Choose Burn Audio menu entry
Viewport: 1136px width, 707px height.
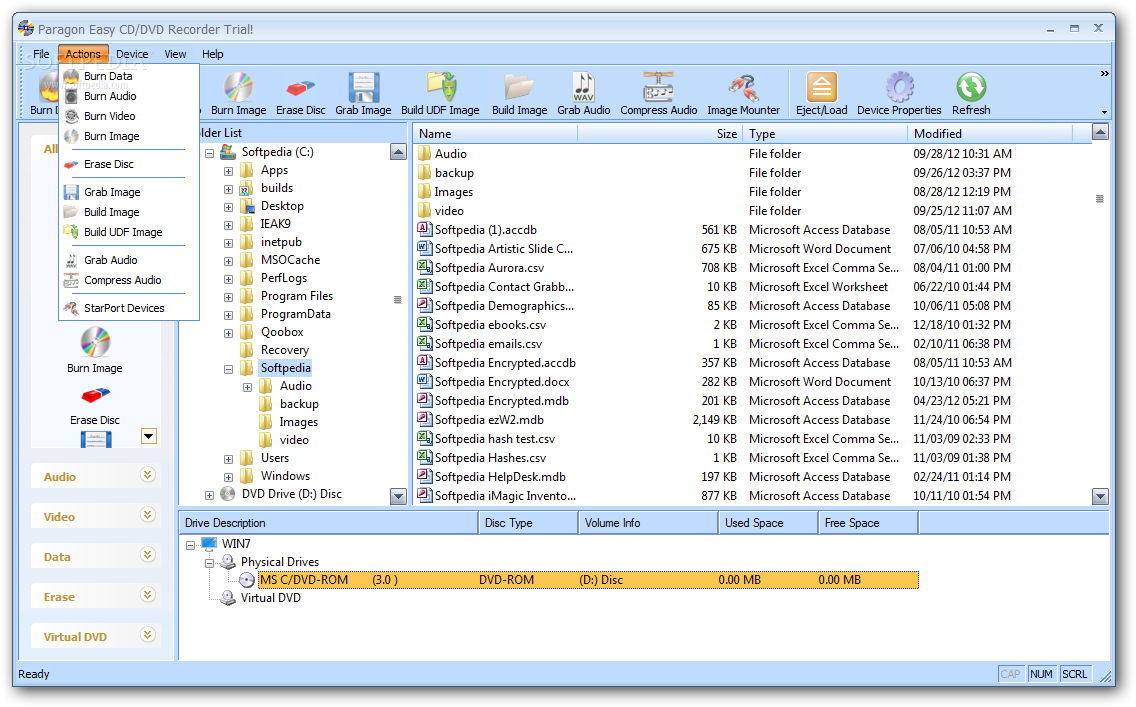pyautogui.click(x=110, y=96)
